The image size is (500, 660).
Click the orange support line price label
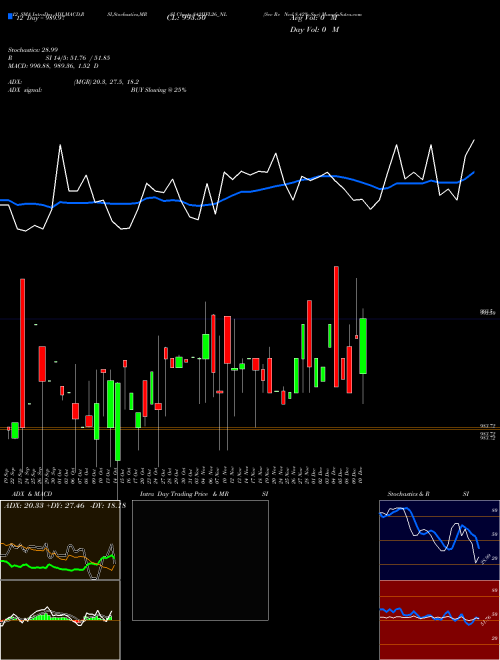(488, 426)
